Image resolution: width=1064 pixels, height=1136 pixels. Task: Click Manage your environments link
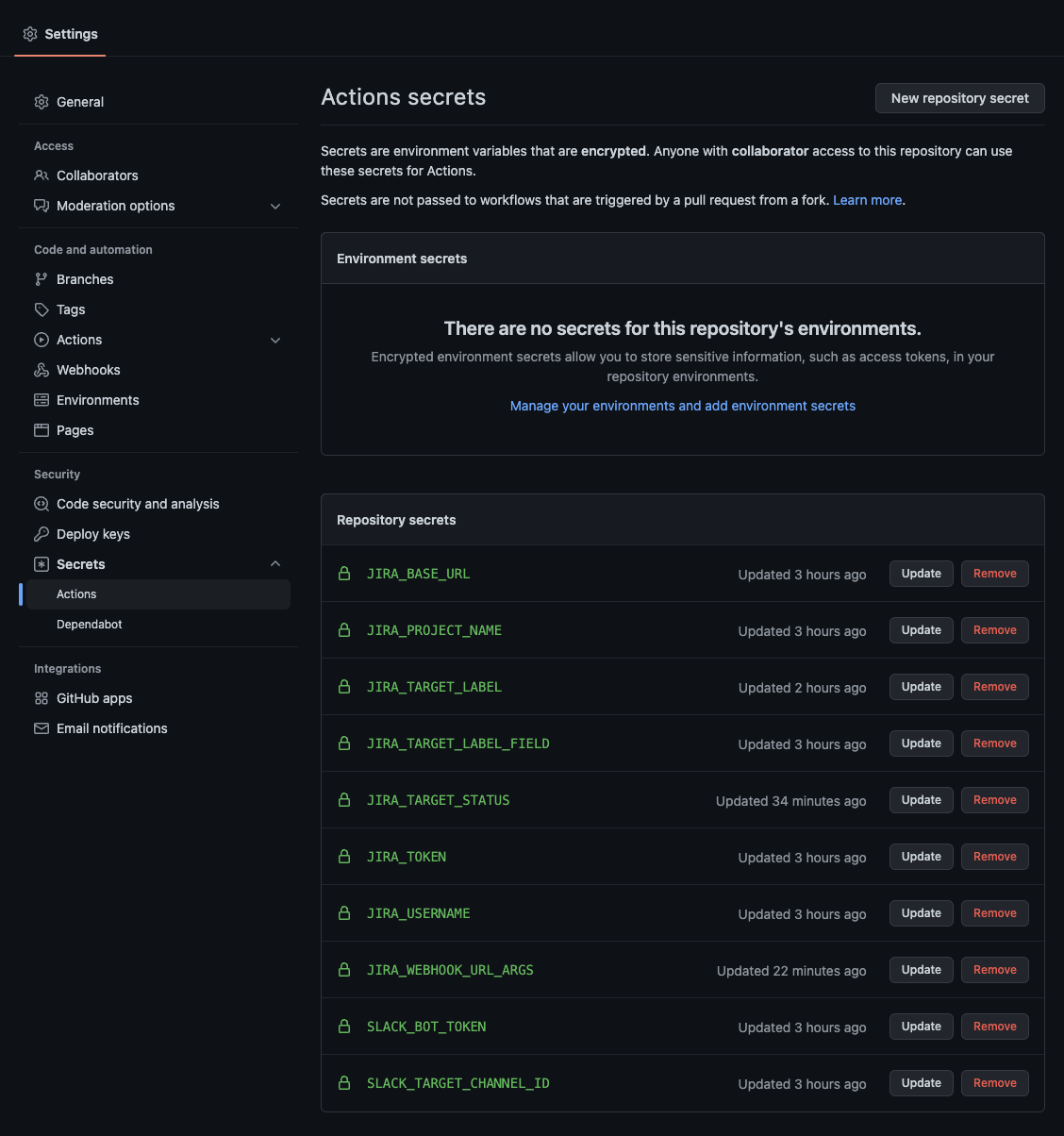coord(682,406)
